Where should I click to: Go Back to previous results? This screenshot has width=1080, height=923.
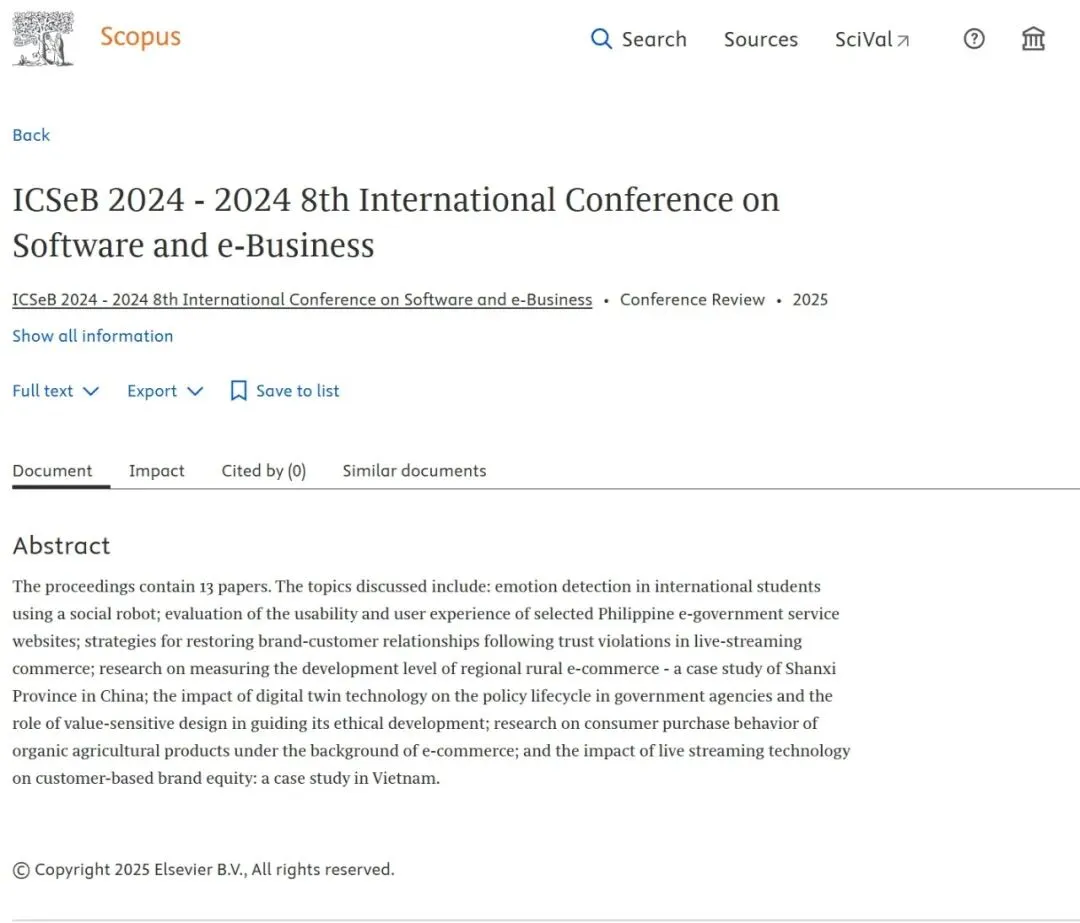pyautogui.click(x=31, y=135)
